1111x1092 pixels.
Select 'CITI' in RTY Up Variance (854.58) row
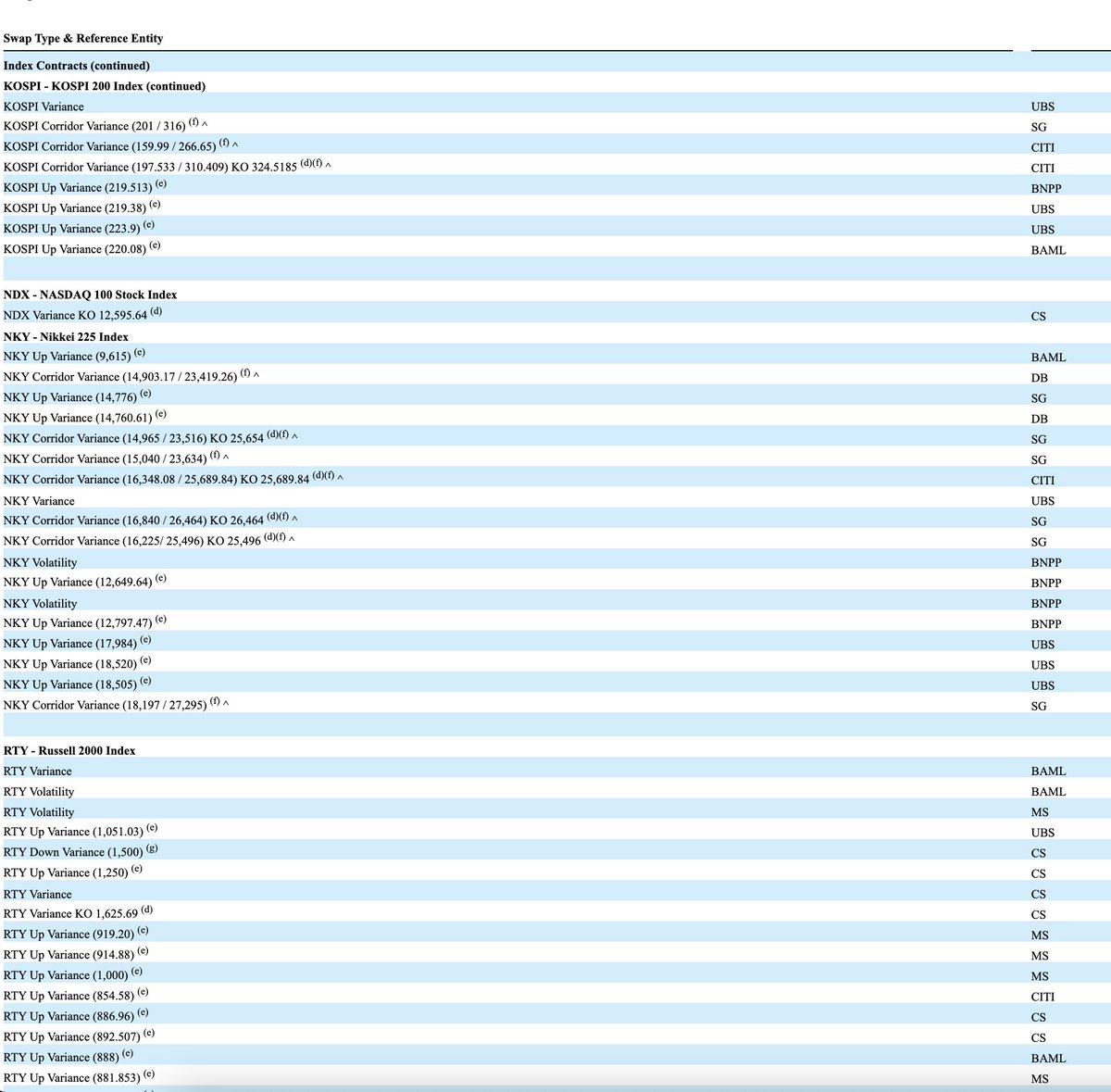pos(1042,998)
